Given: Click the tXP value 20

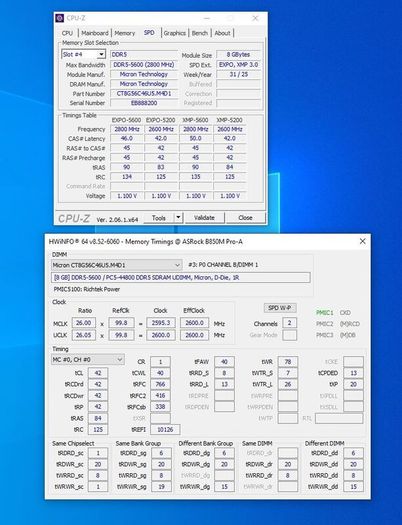Looking at the screenshot, I should [x=353, y=384].
